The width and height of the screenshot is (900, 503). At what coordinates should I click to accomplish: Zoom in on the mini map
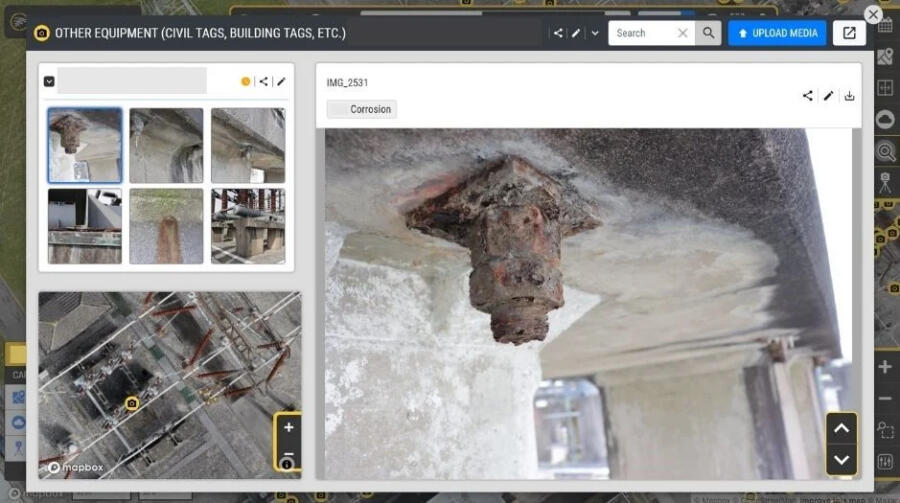(x=288, y=428)
